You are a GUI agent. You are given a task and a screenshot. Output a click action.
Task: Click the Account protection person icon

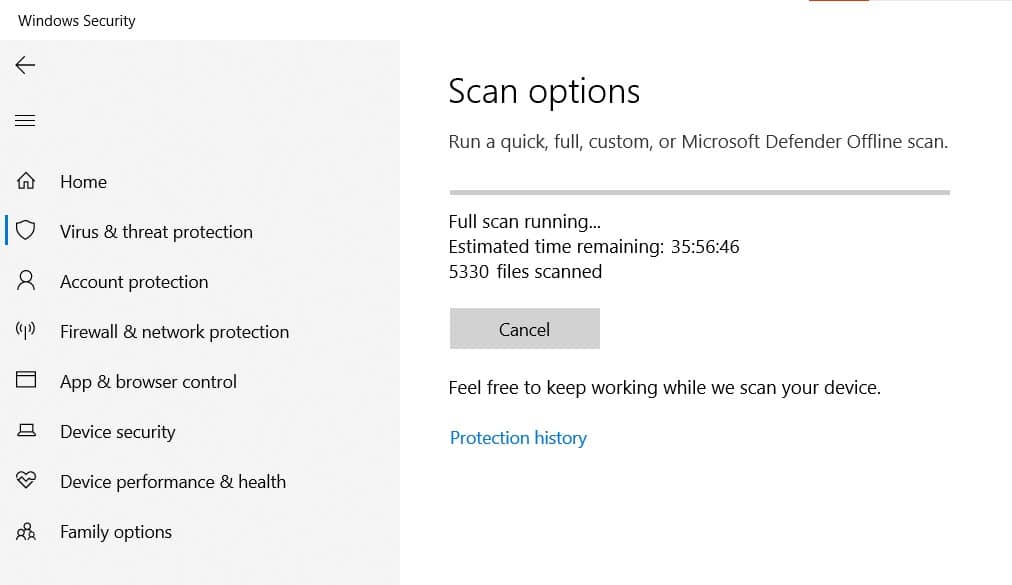coord(26,281)
